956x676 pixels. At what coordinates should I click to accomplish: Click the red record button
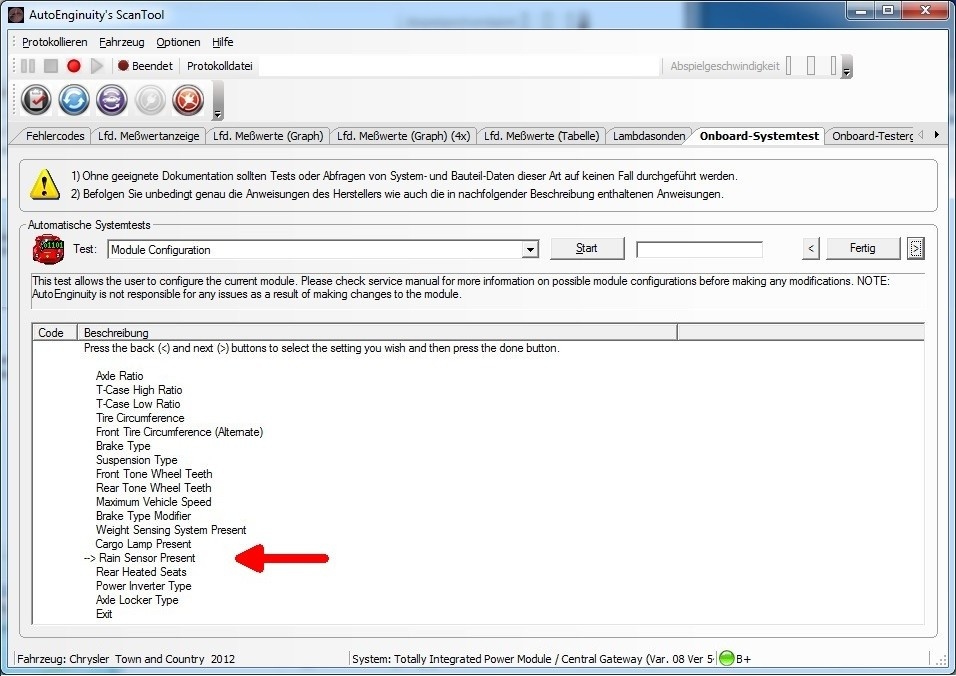(x=74, y=66)
